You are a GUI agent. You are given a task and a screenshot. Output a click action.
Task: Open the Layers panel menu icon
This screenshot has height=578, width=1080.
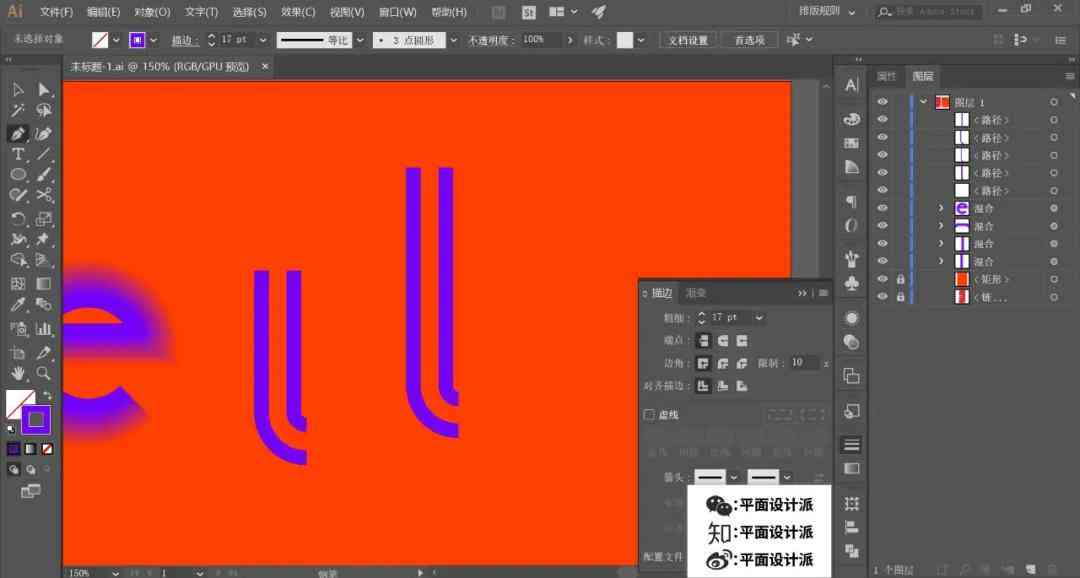click(x=1070, y=76)
